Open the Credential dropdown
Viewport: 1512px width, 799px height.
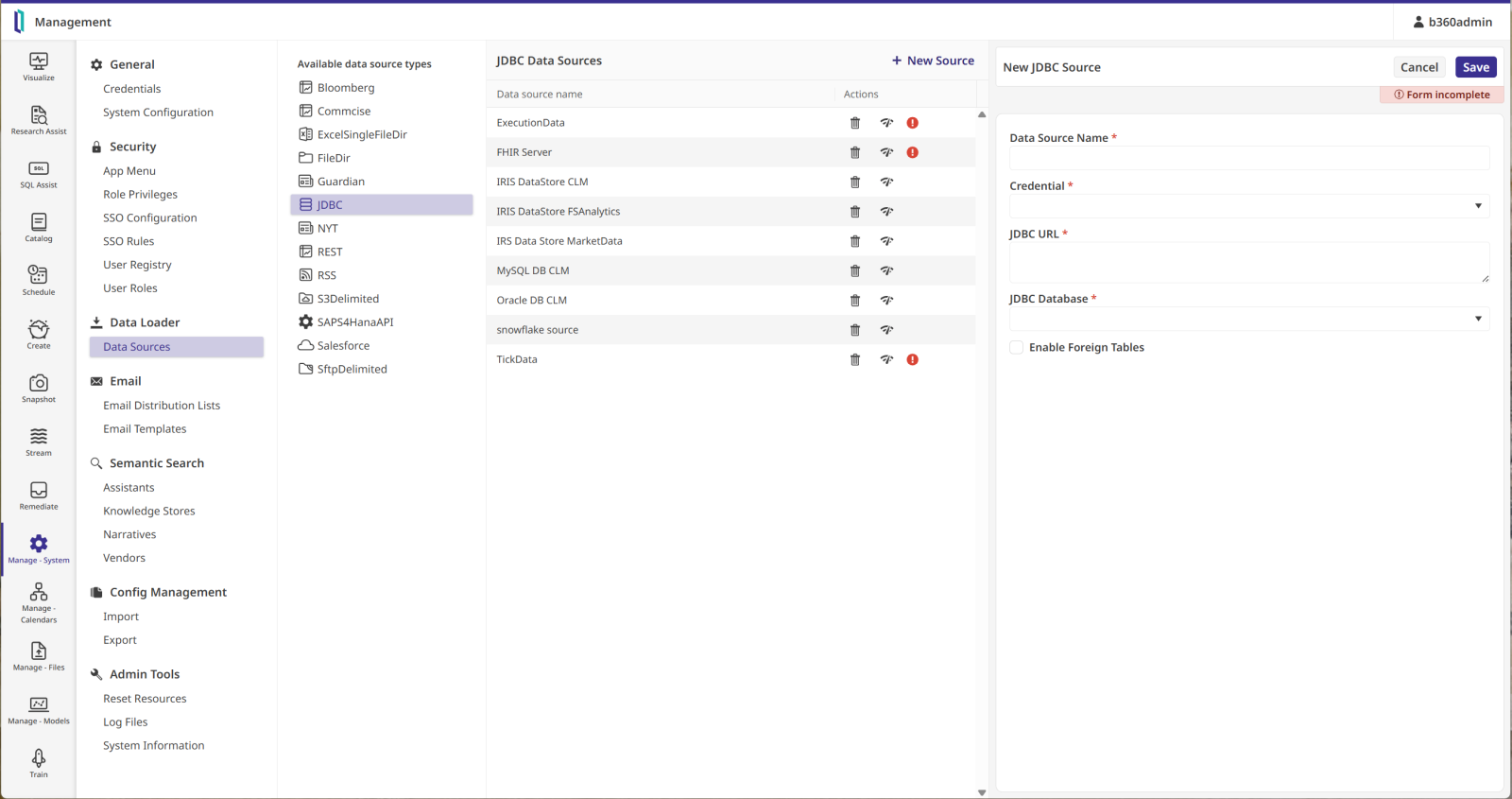tap(1248, 206)
